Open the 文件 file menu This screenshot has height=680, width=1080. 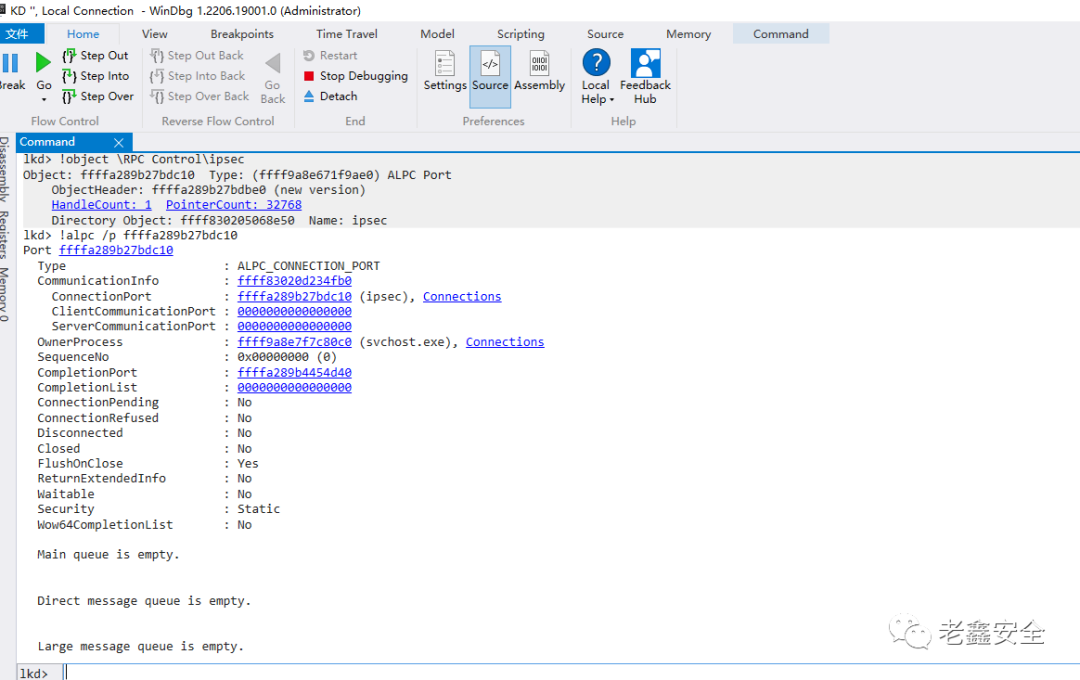[x=21, y=34]
